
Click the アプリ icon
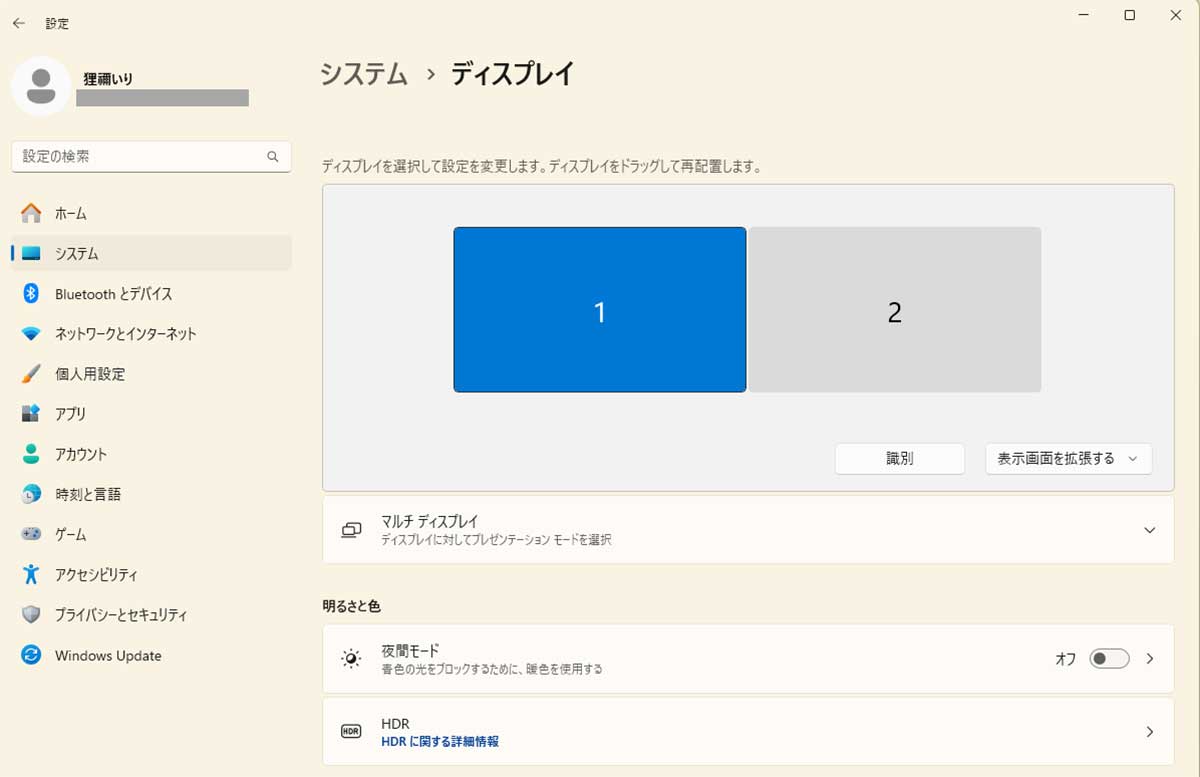[32, 414]
